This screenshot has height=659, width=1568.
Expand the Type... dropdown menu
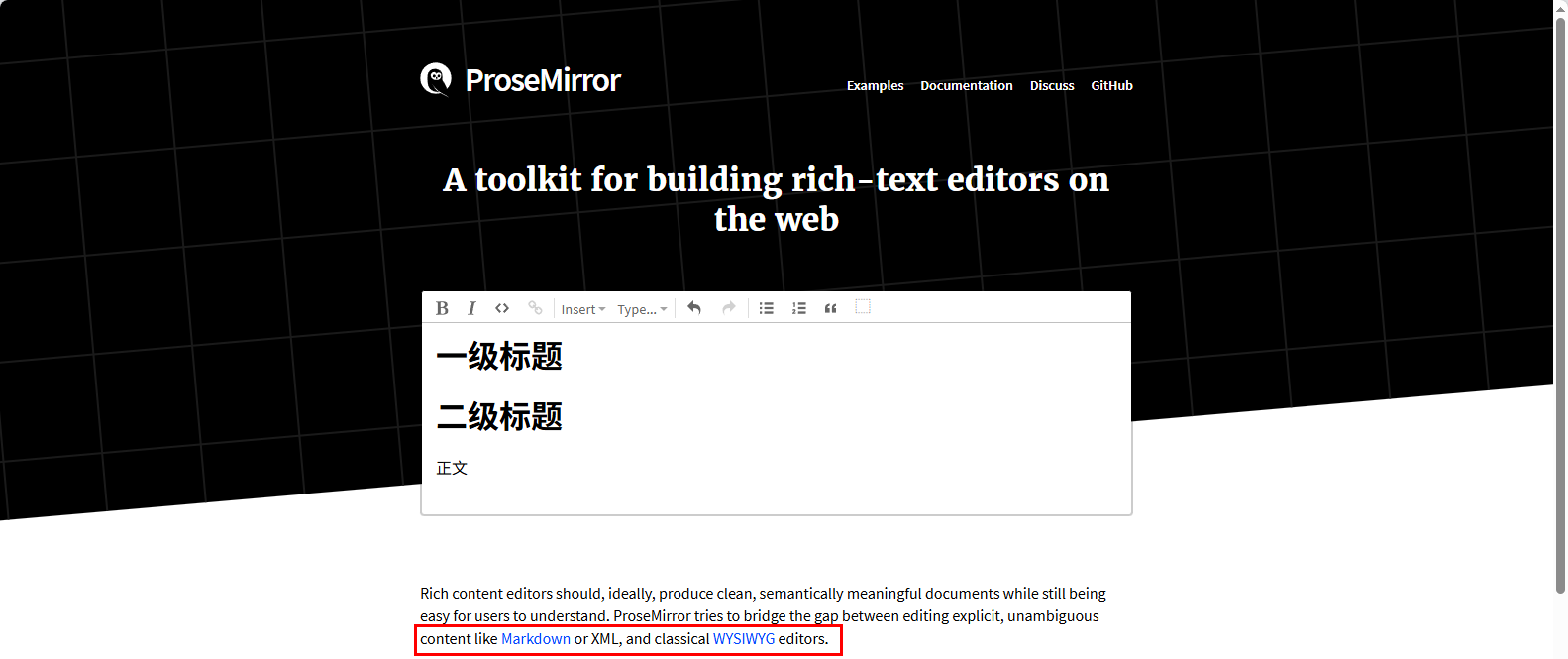coord(642,309)
